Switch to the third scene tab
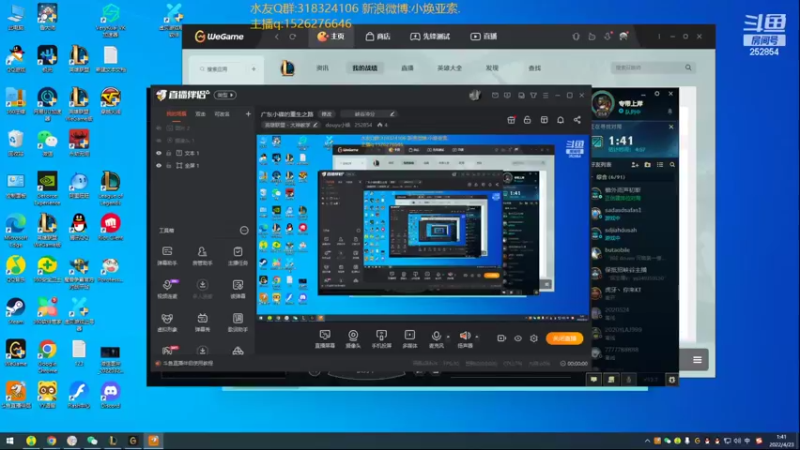This screenshot has width=800, height=450. tap(221, 114)
